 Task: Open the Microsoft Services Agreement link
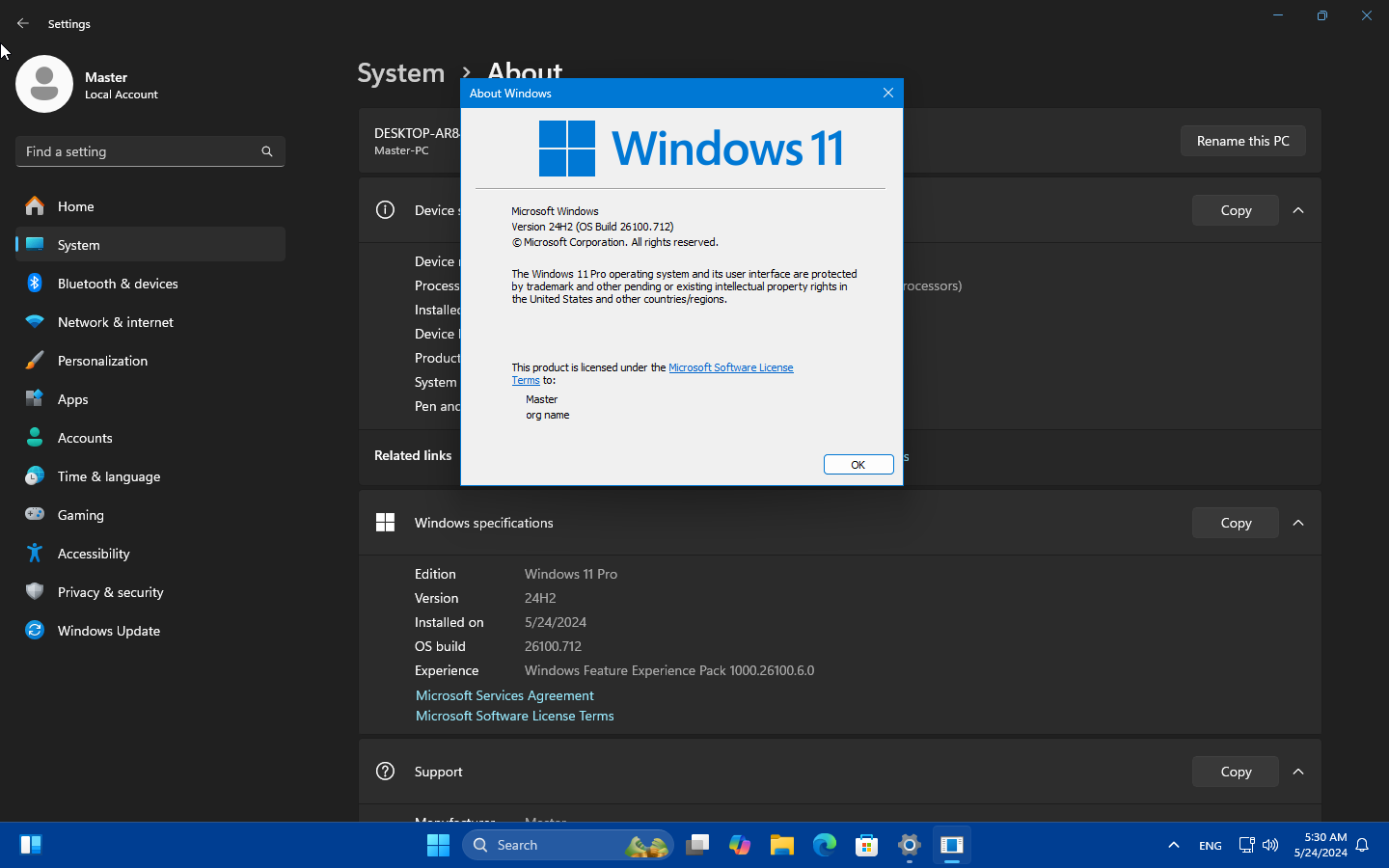[504, 695]
